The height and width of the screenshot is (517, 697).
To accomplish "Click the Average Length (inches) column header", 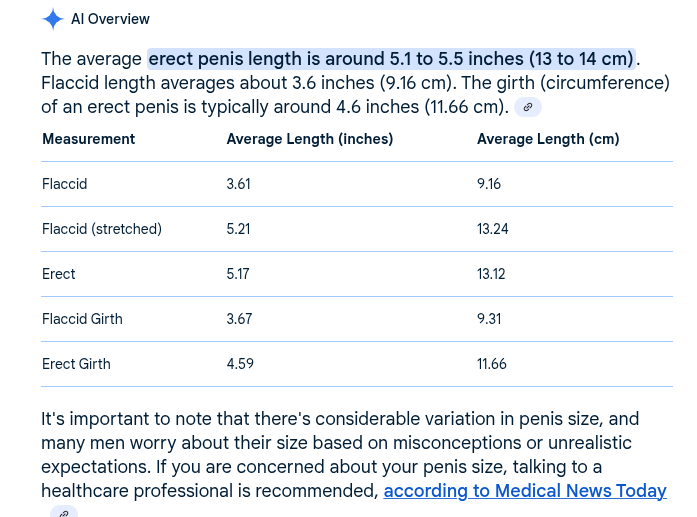I will pos(310,139).
